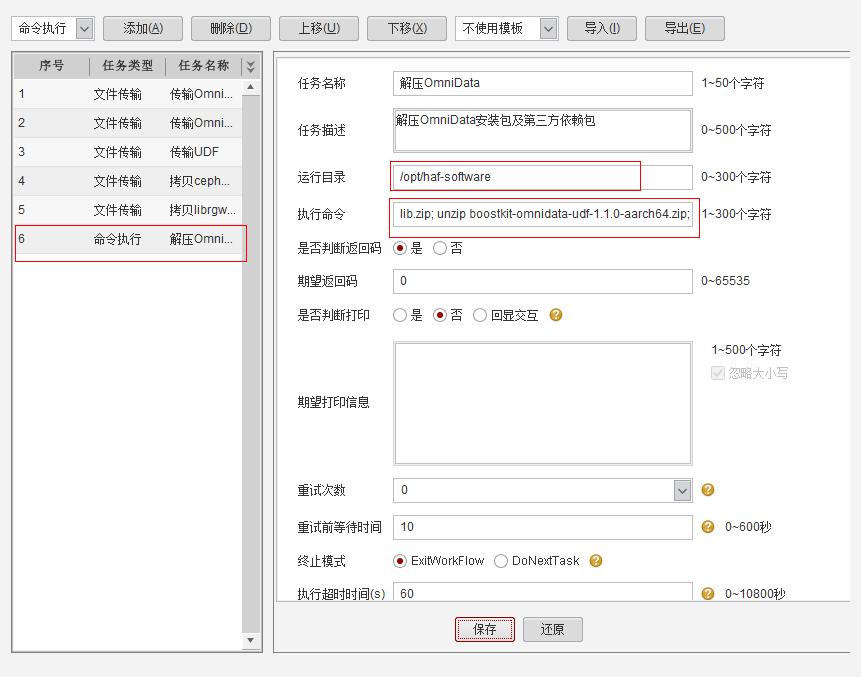Select task row 3 传输UDF

tap(127, 152)
